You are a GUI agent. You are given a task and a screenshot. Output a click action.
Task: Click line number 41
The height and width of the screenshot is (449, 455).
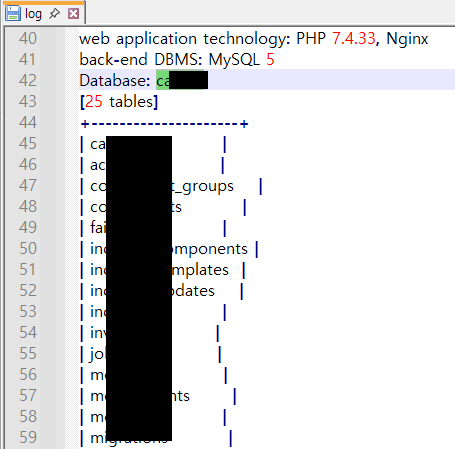28,60
